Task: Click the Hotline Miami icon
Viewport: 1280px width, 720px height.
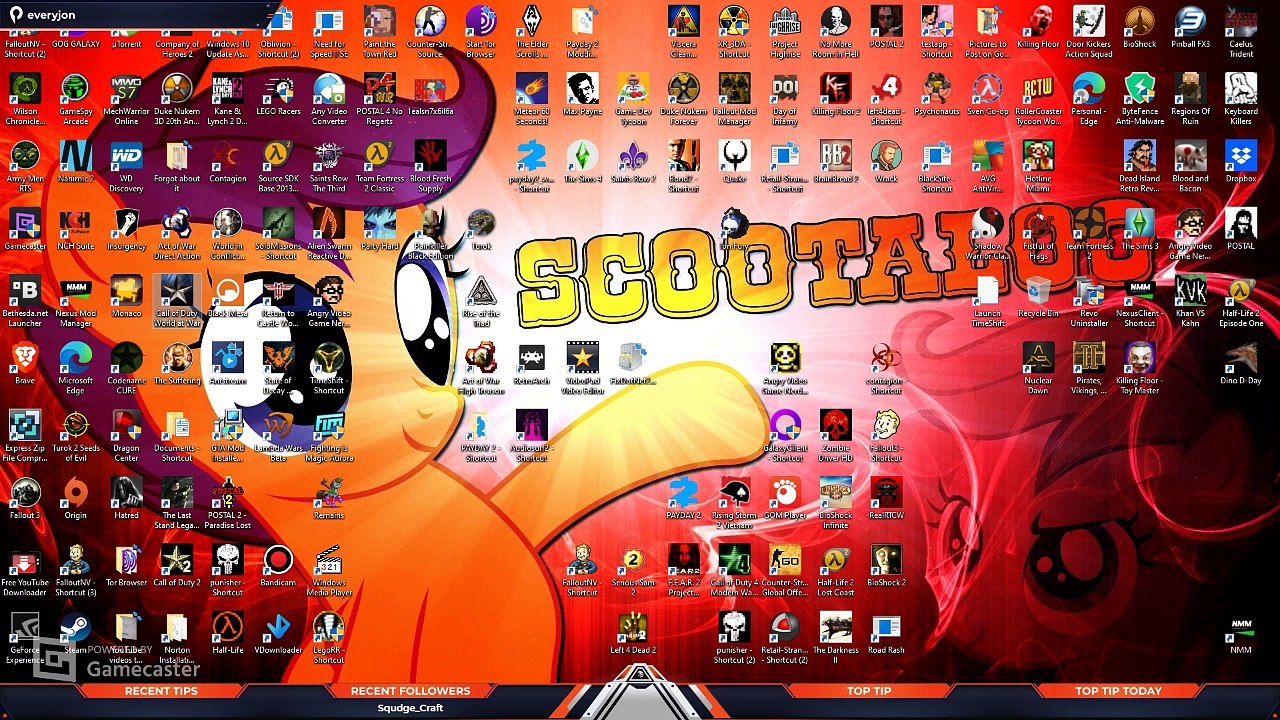Action: coord(1038,166)
